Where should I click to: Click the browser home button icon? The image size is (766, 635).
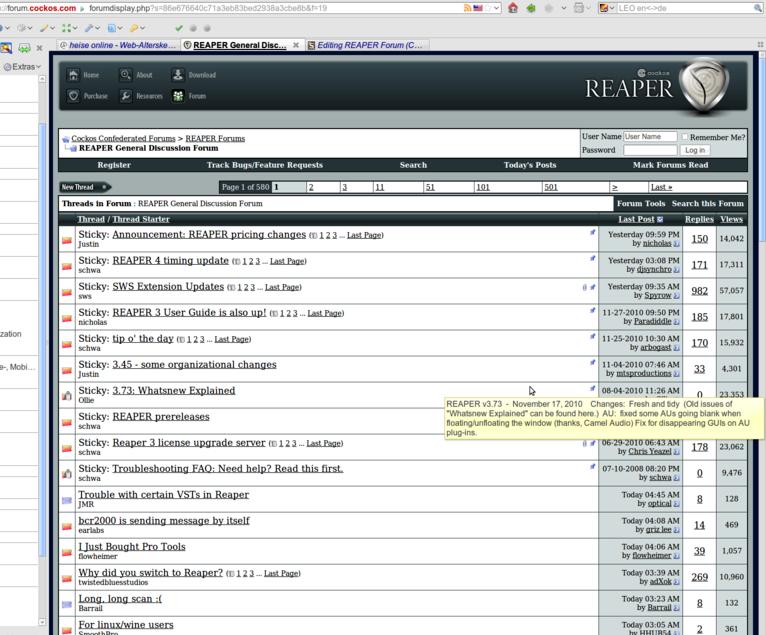pos(512,8)
